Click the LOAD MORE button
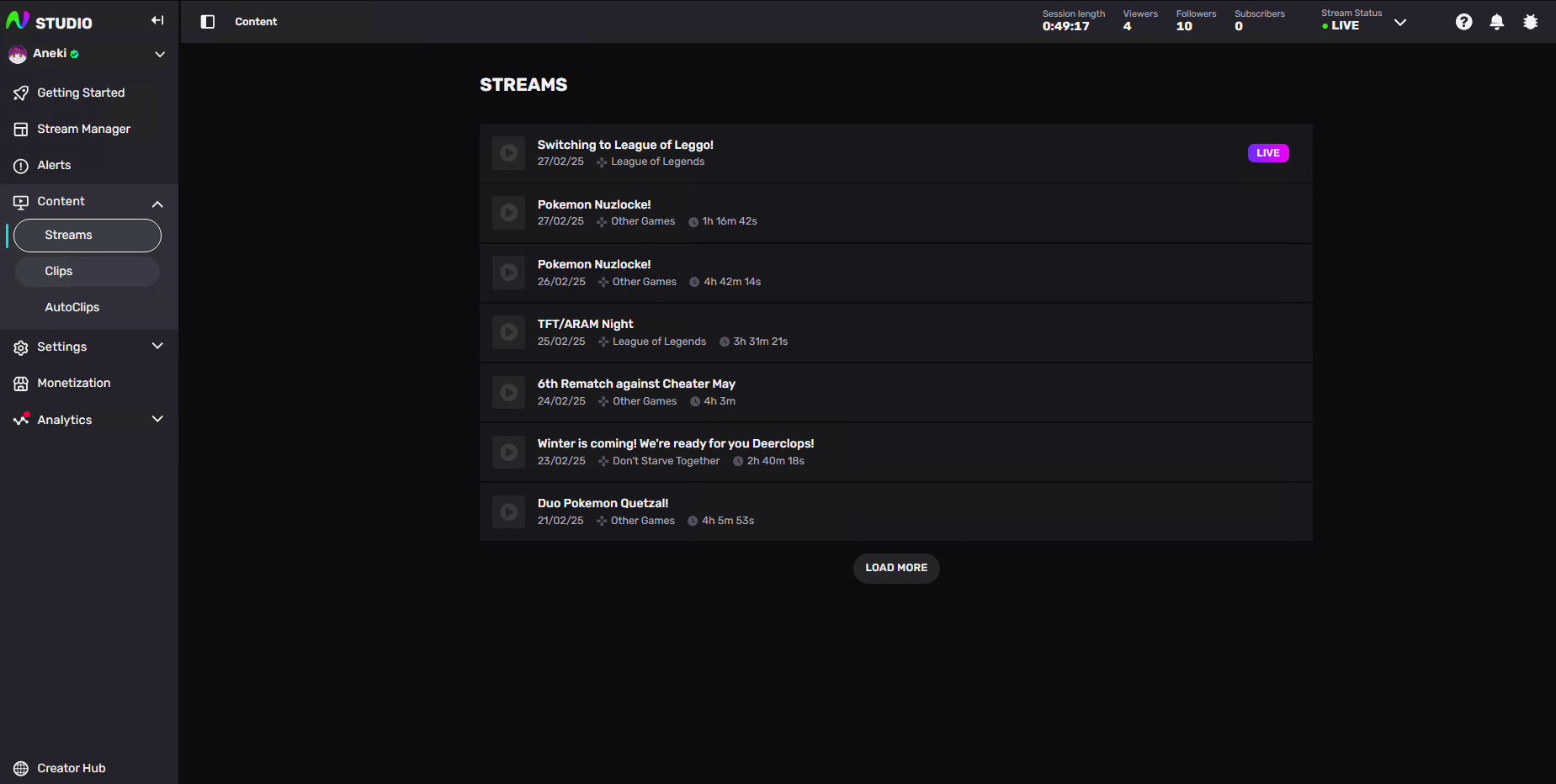Image resolution: width=1556 pixels, height=784 pixels. click(896, 568)
